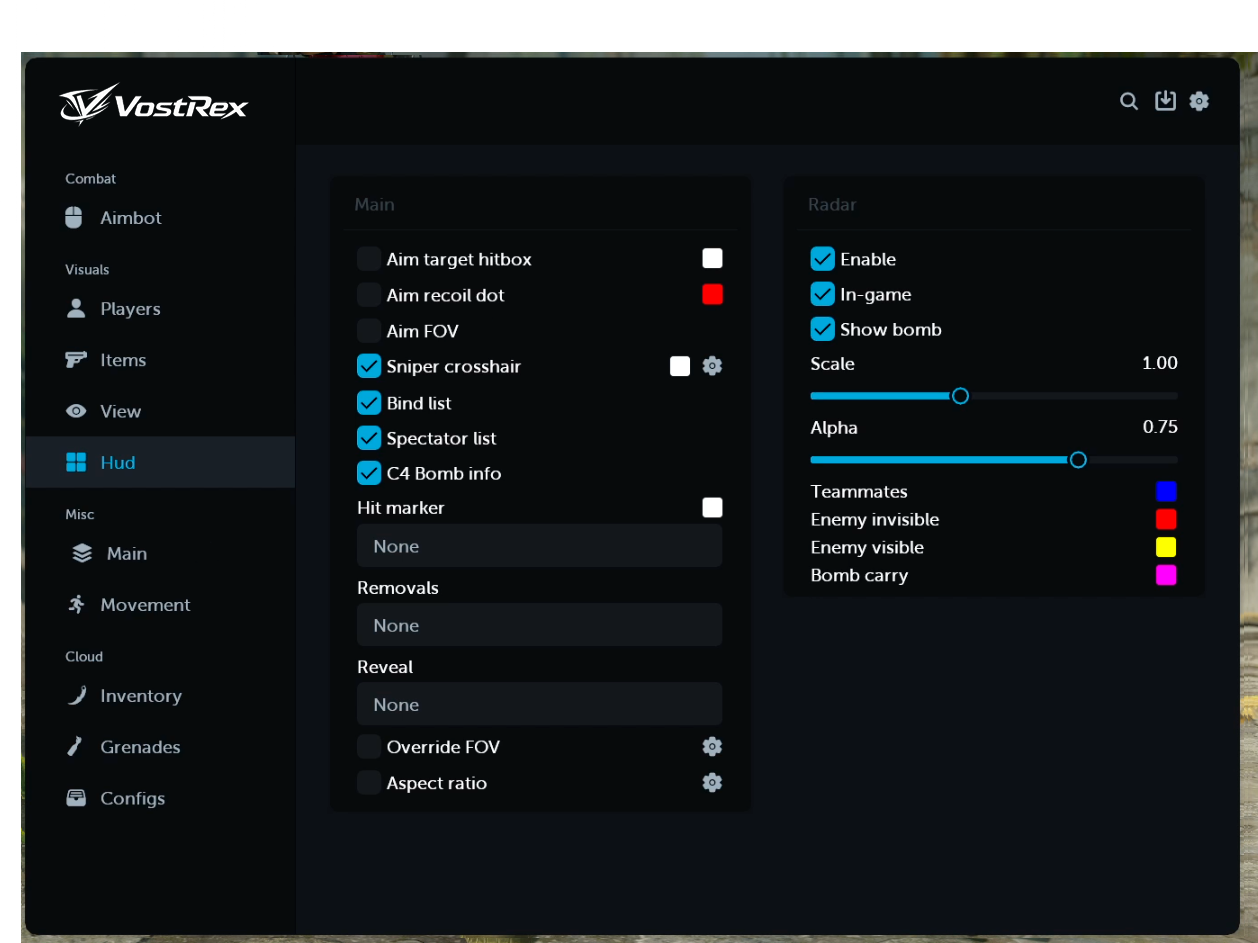Screen dimensions: 1258x943
Task: Open Sniper crosshair settings gear
Action: (x=711, y=366)
